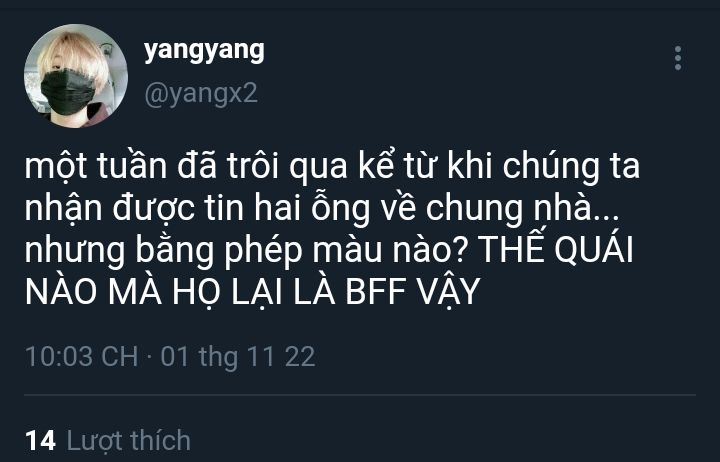720x462 pixels.
Task: Click the uppercase words 'THẾ QUÁI'
Action: [556, 250]
